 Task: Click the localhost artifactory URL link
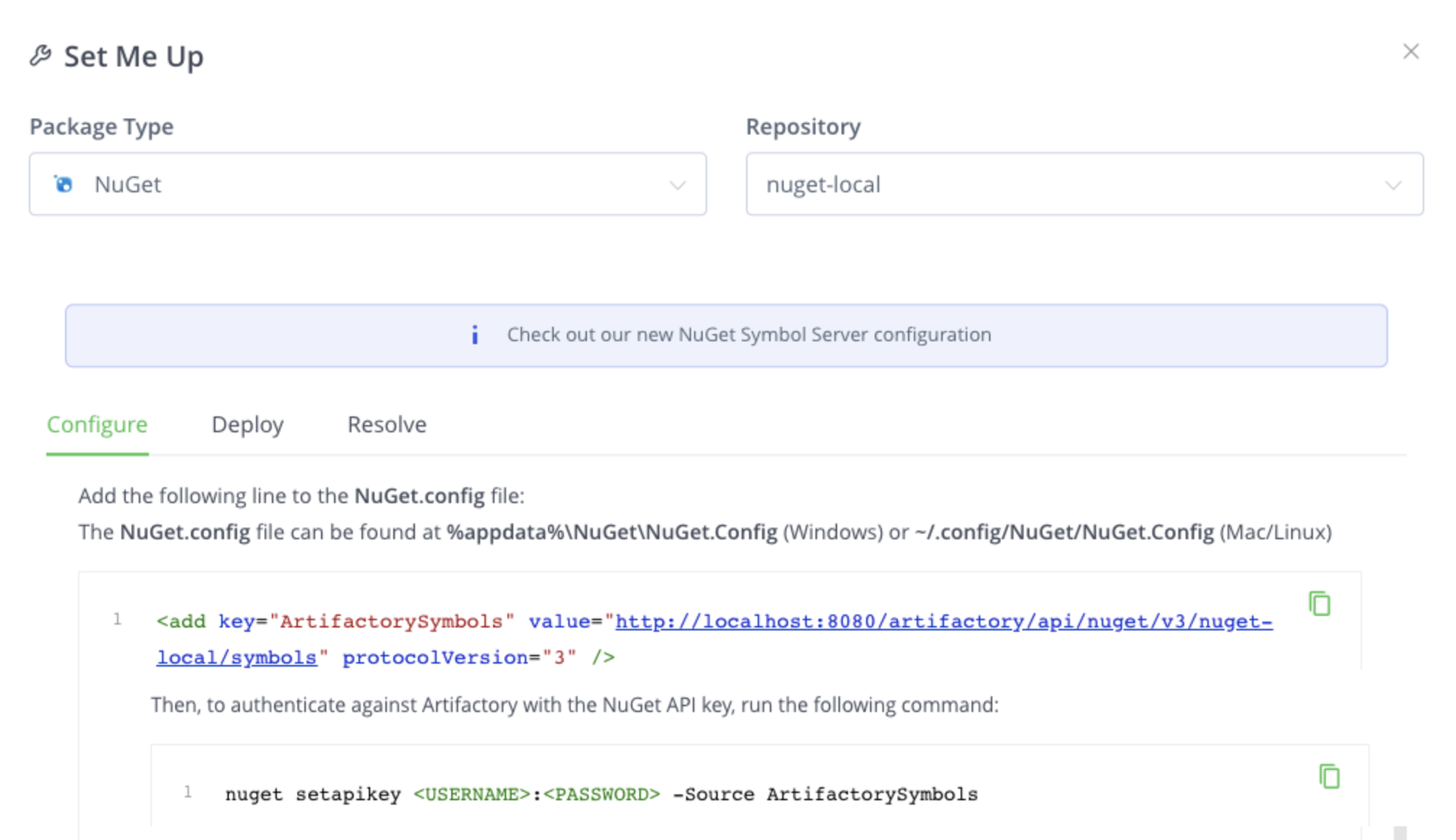click(940, 621)
